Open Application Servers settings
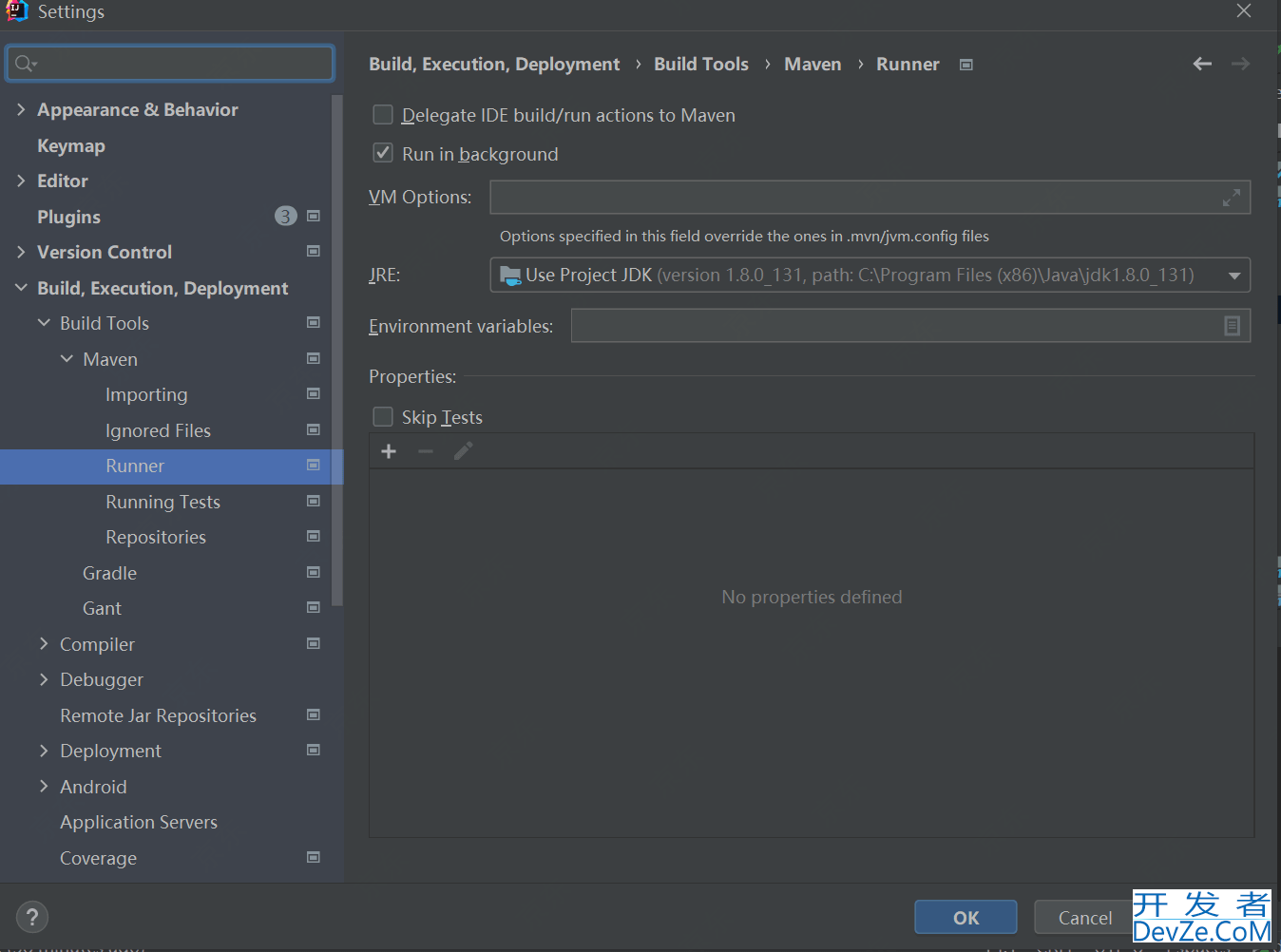 point(139,822)
